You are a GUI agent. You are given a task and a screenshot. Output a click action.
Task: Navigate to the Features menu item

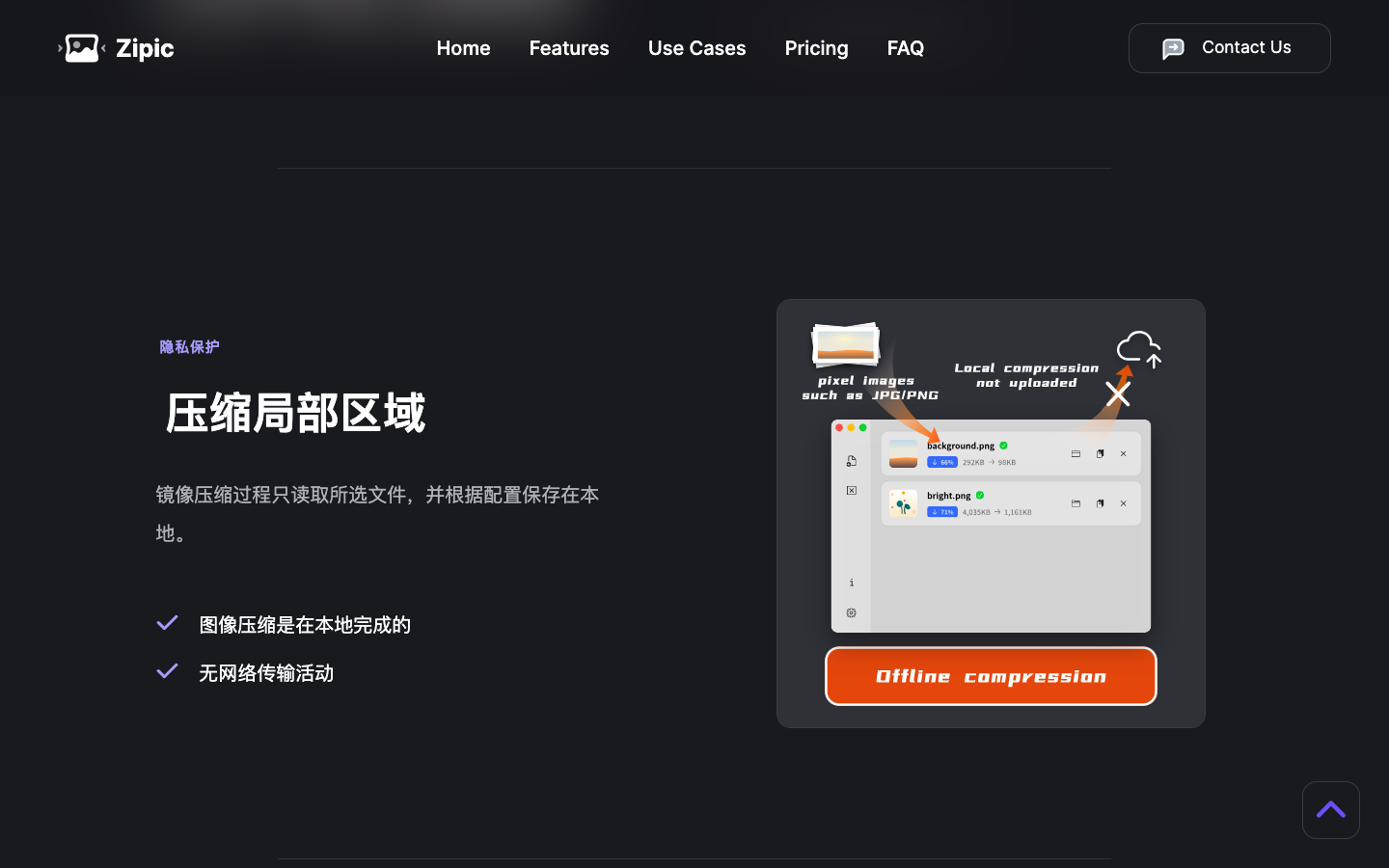coord(569,47)
